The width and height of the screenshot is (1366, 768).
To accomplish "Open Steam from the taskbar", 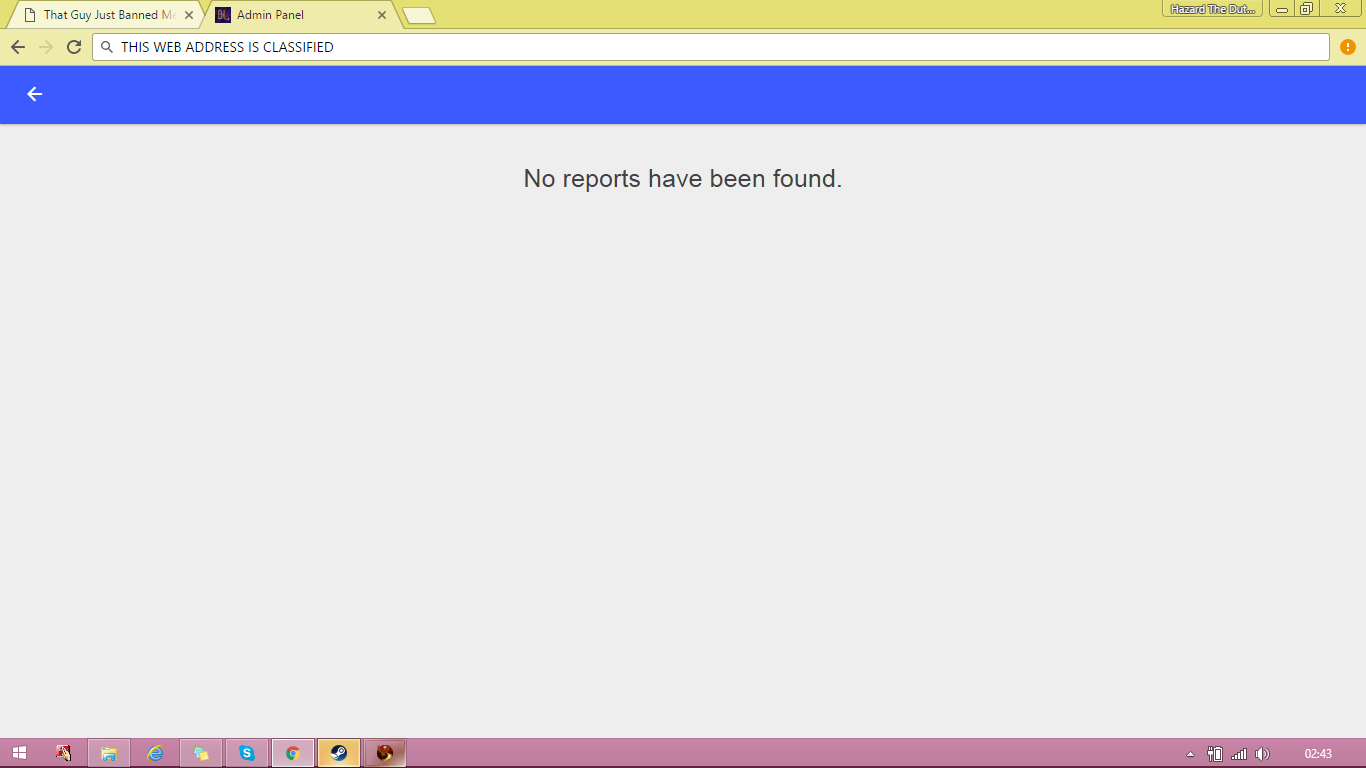I will (x=339, y=753).
